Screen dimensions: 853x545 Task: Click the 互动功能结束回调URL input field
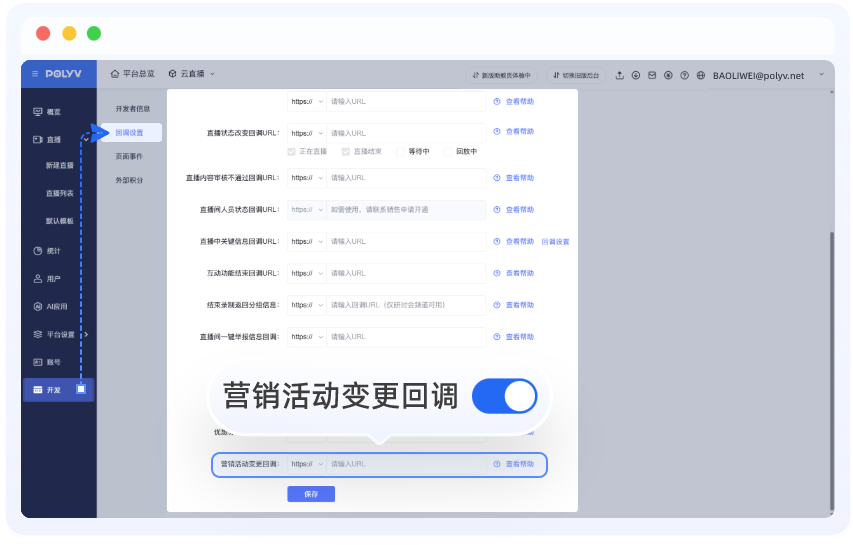[406, 273]
